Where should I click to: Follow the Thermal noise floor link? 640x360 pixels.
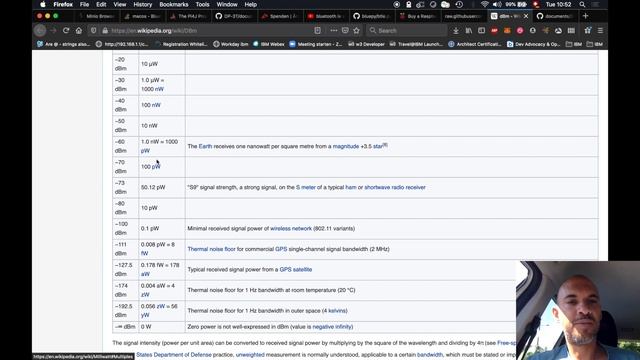(x=211, y=249)
